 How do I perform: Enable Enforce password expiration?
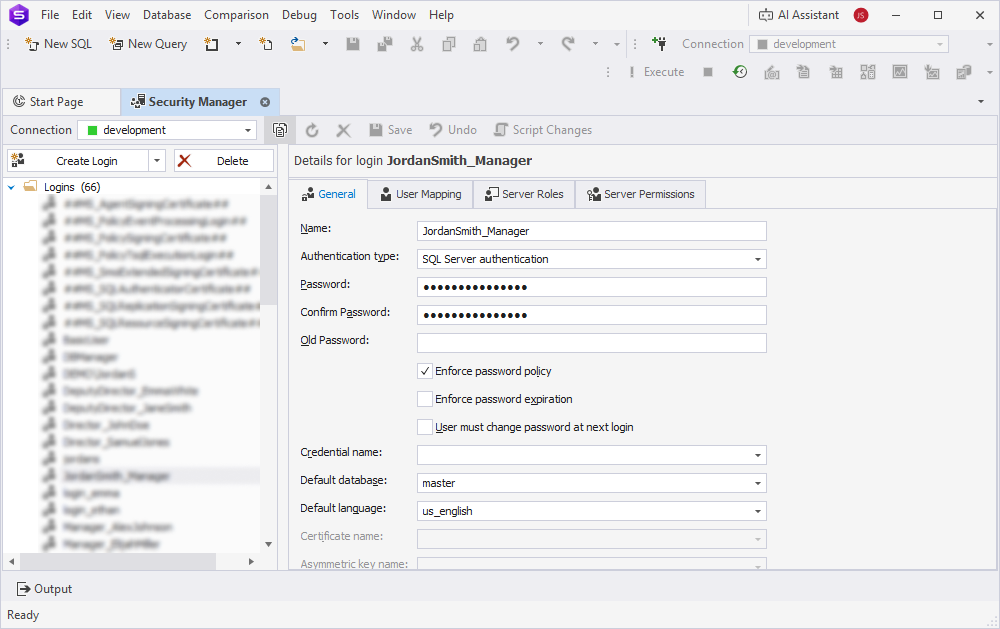click(424, 399)
